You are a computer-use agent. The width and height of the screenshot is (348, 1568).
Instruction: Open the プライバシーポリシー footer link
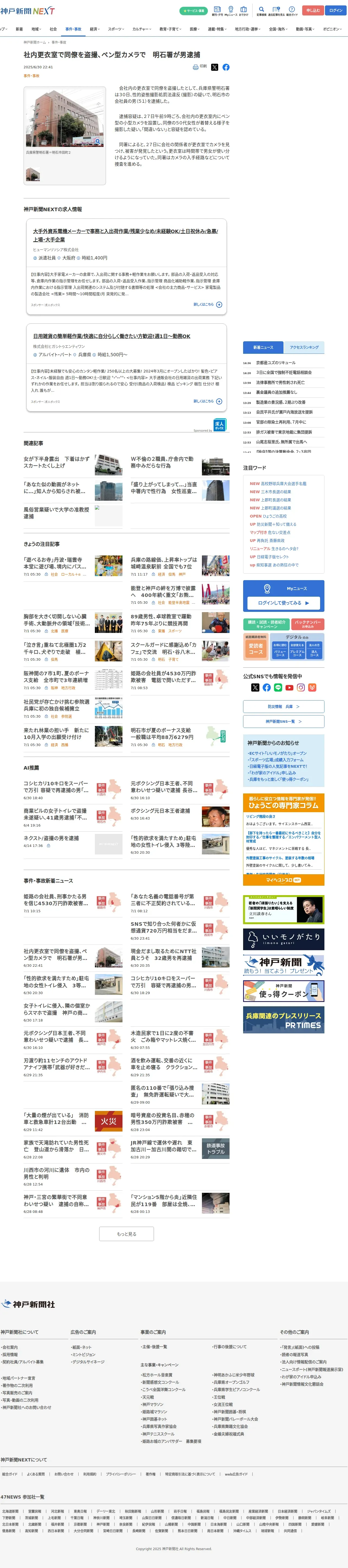click(x=121, y=1474)
